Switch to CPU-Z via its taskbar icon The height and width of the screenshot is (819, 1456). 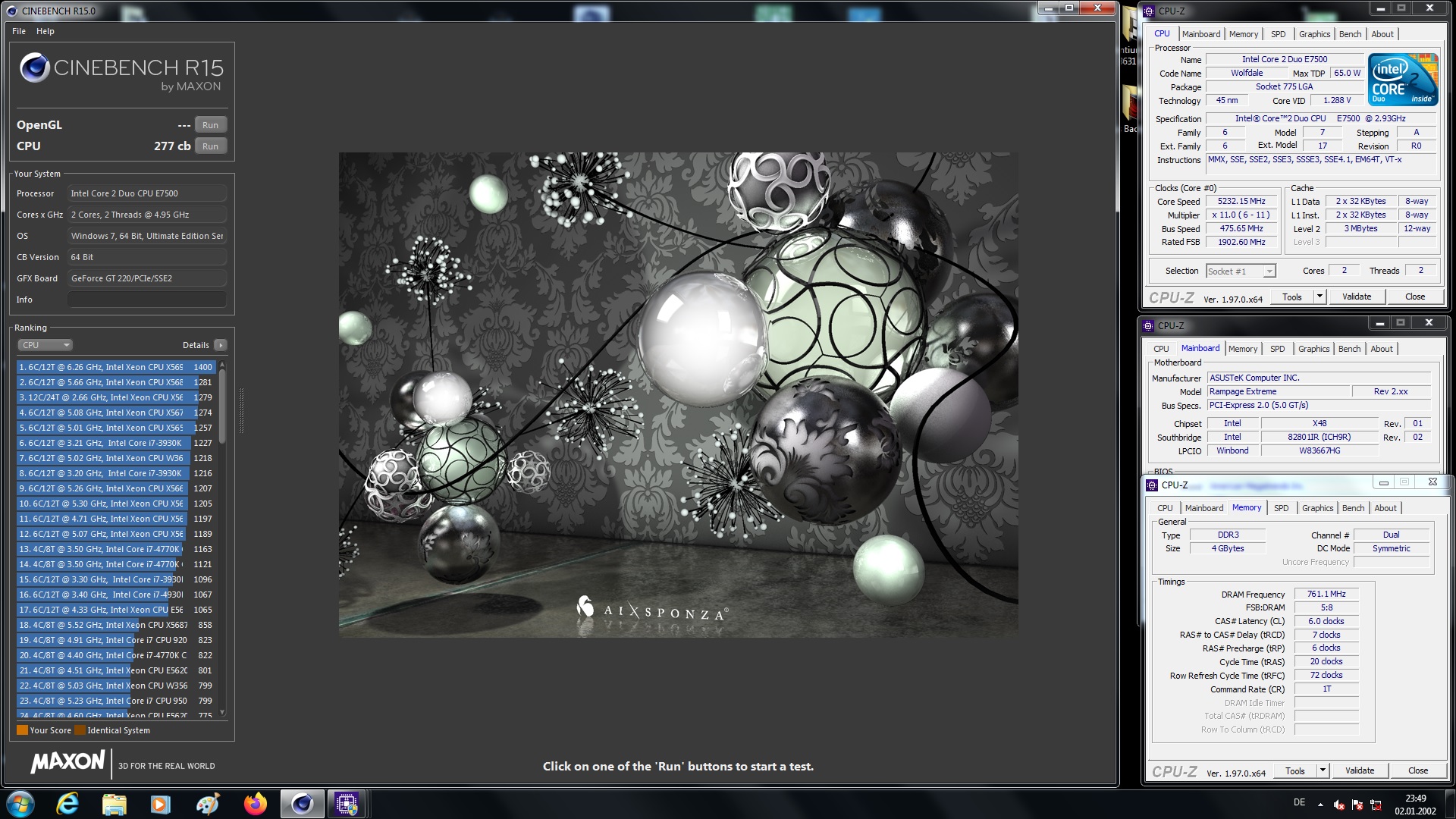(347, 804)
